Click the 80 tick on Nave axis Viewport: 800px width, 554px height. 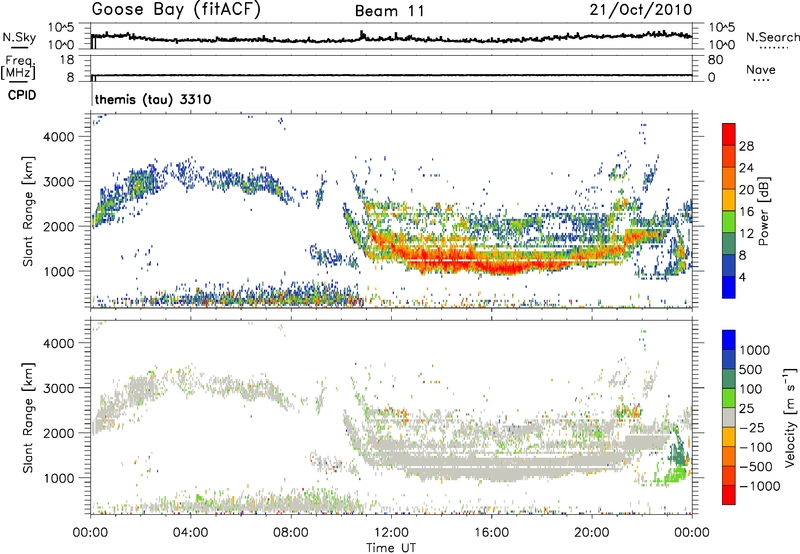[715, 60]
